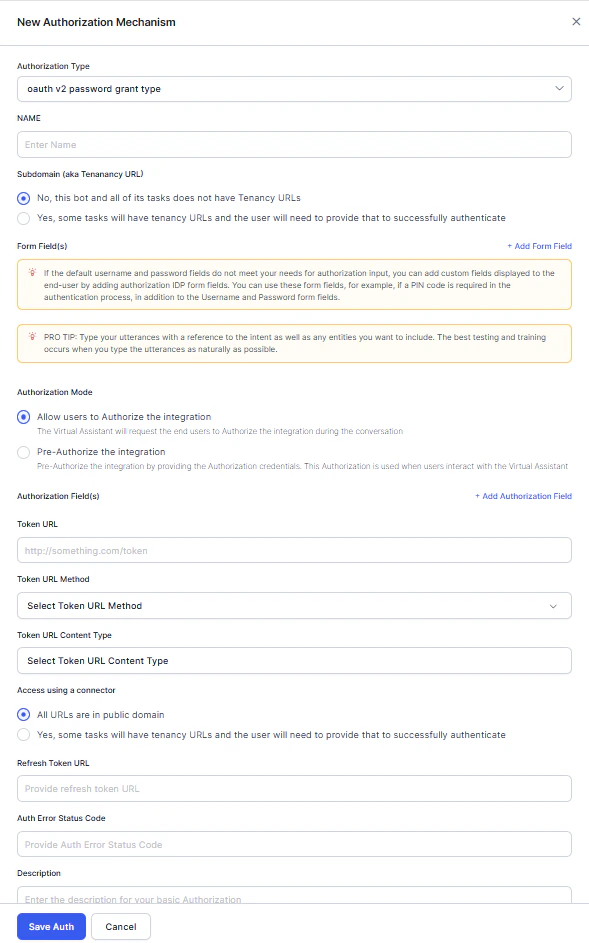Click the Add Authorization Field link
Viewport: 589px width, 943px height.
pos(525,496)
